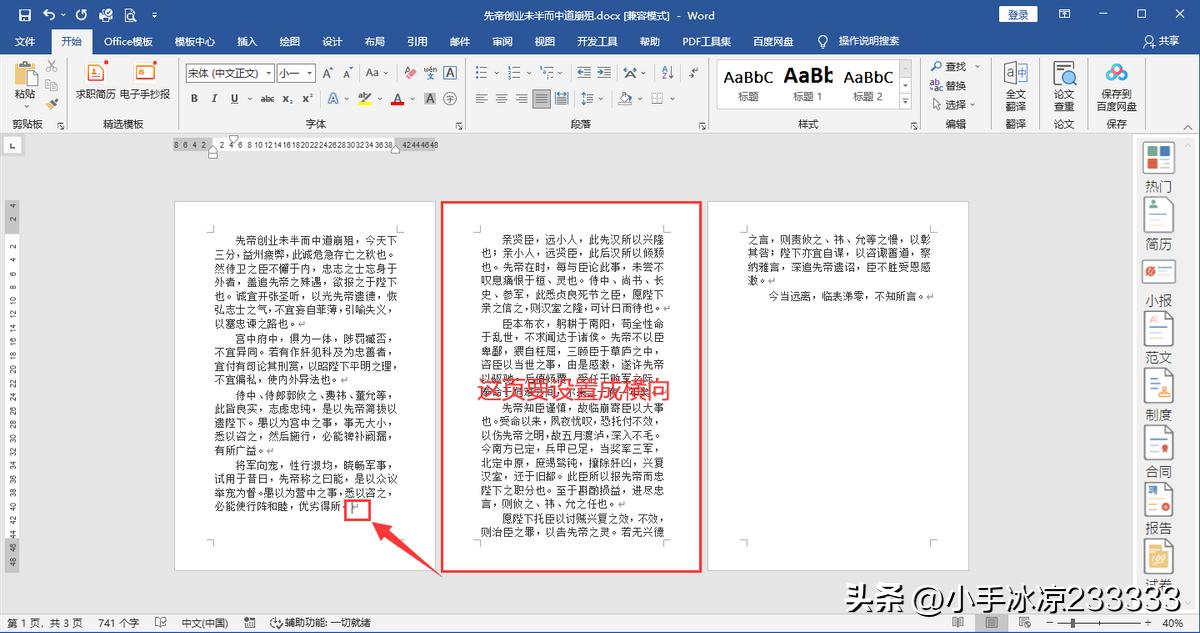Click the 替换 replace icon
Screen dimensions: 1200x633
(x=948, y=84)
